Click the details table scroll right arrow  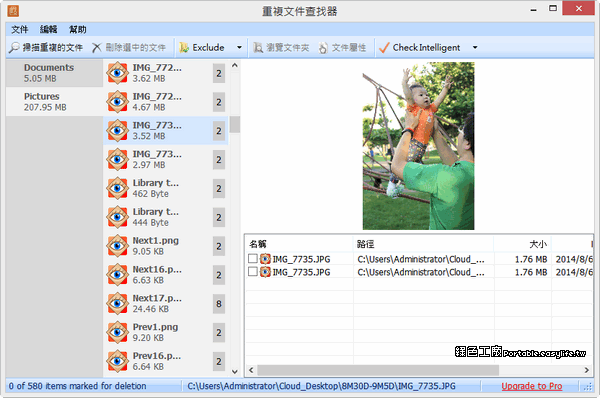coord(587,370)
